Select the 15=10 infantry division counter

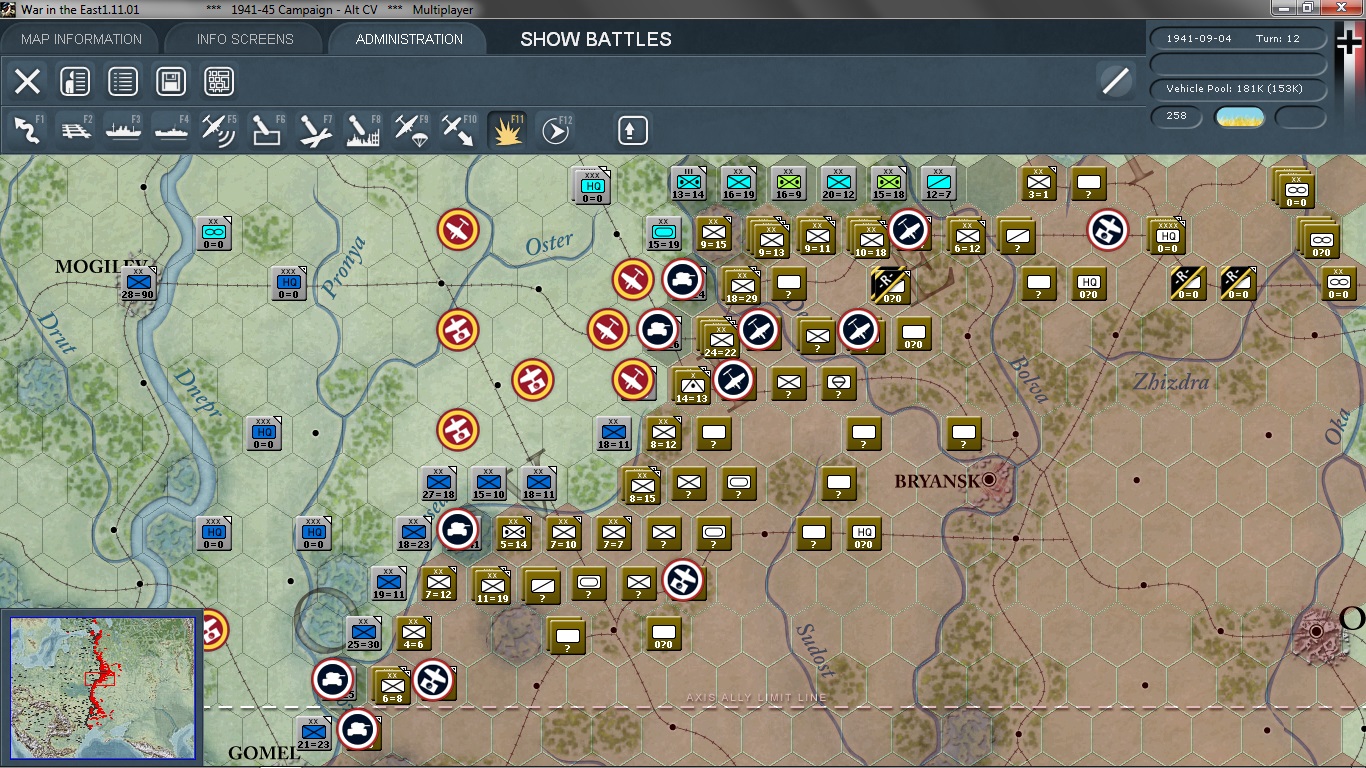pyautogui.click(x=488, y=484)
